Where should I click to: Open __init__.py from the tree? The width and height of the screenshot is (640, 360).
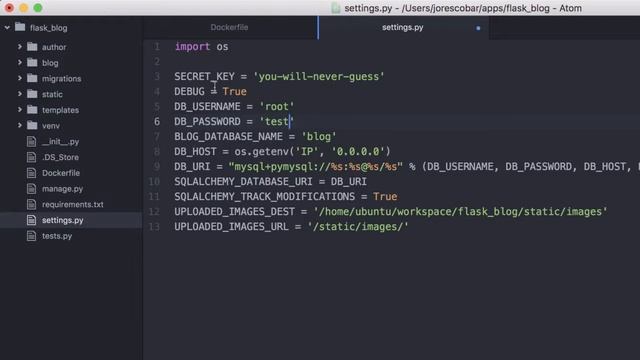coord(60,142)
